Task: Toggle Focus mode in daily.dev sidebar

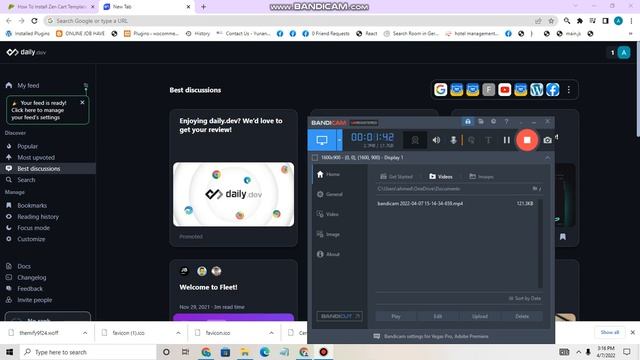Action: (x=33, y=228)
